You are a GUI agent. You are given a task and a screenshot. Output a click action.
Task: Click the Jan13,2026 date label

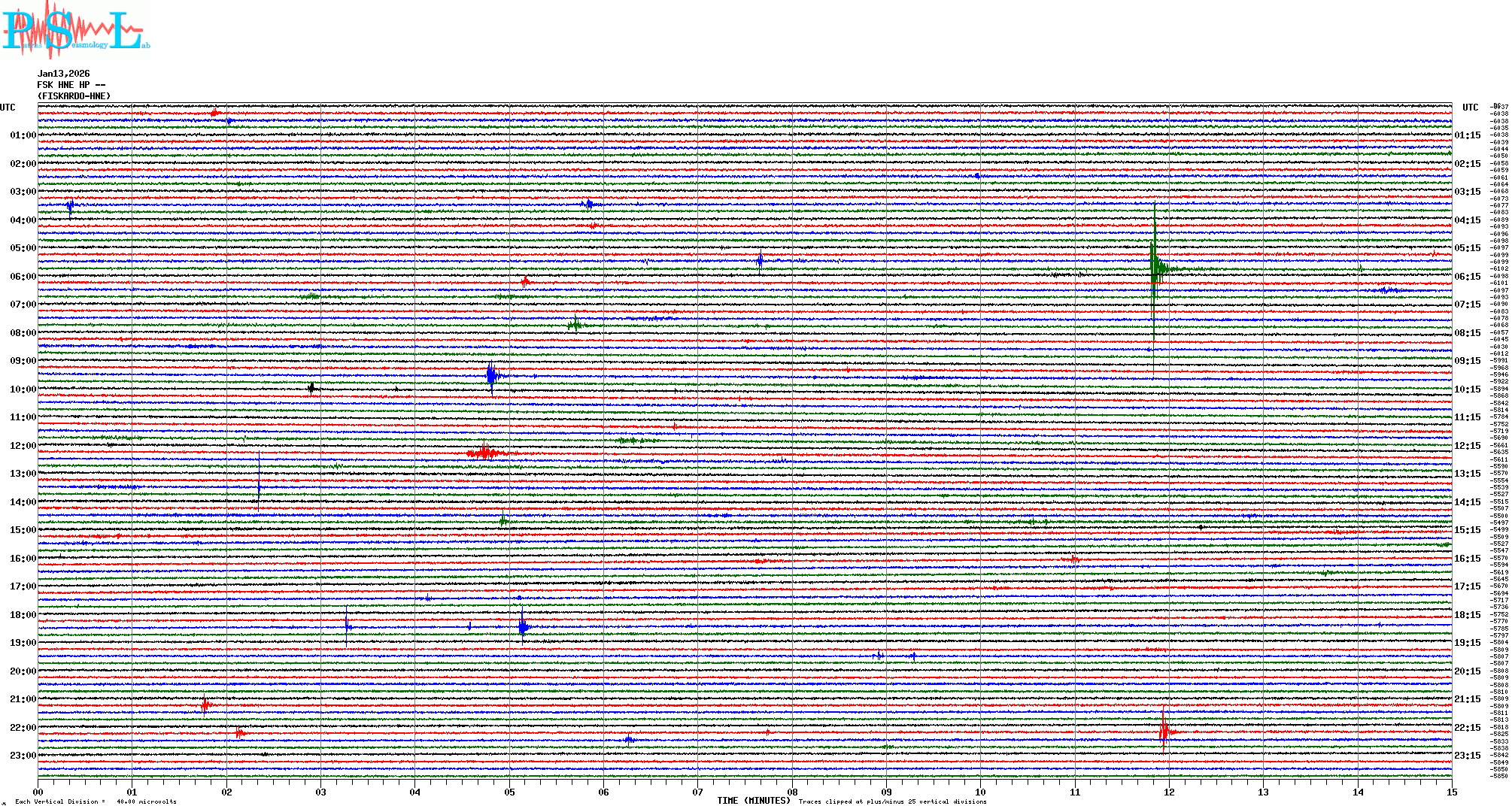63,74
